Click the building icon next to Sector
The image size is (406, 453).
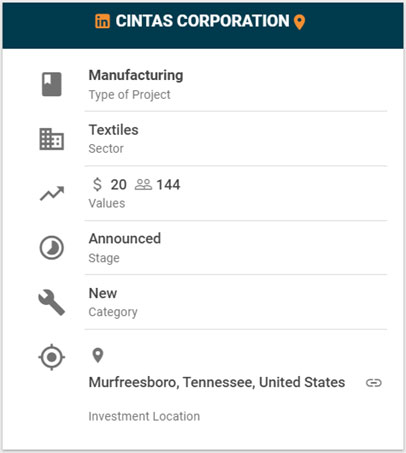pyautogui.click(x=52, y=139)
